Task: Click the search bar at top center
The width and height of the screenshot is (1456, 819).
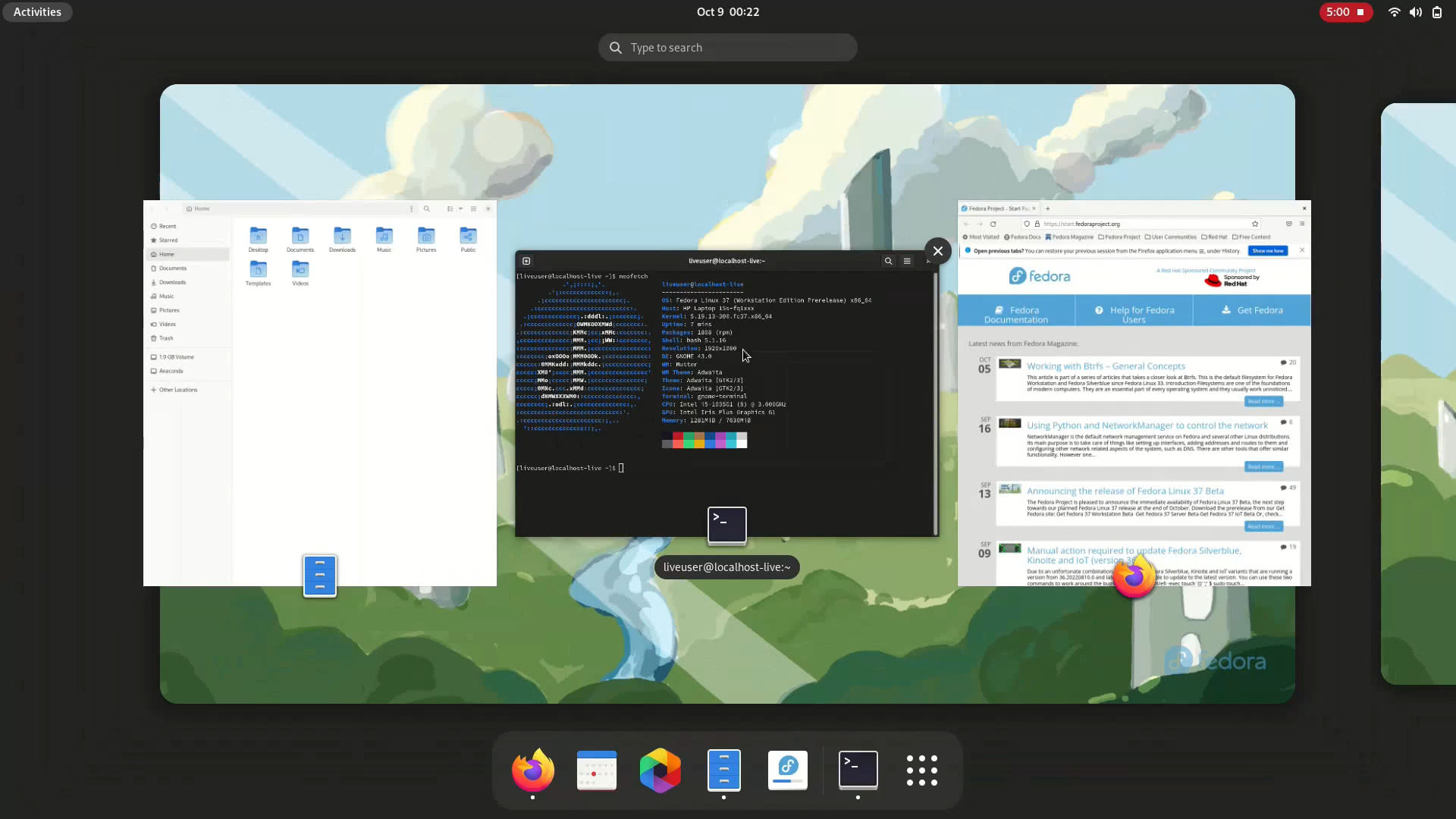Action: pyautogui.click(x=728, y=47)
